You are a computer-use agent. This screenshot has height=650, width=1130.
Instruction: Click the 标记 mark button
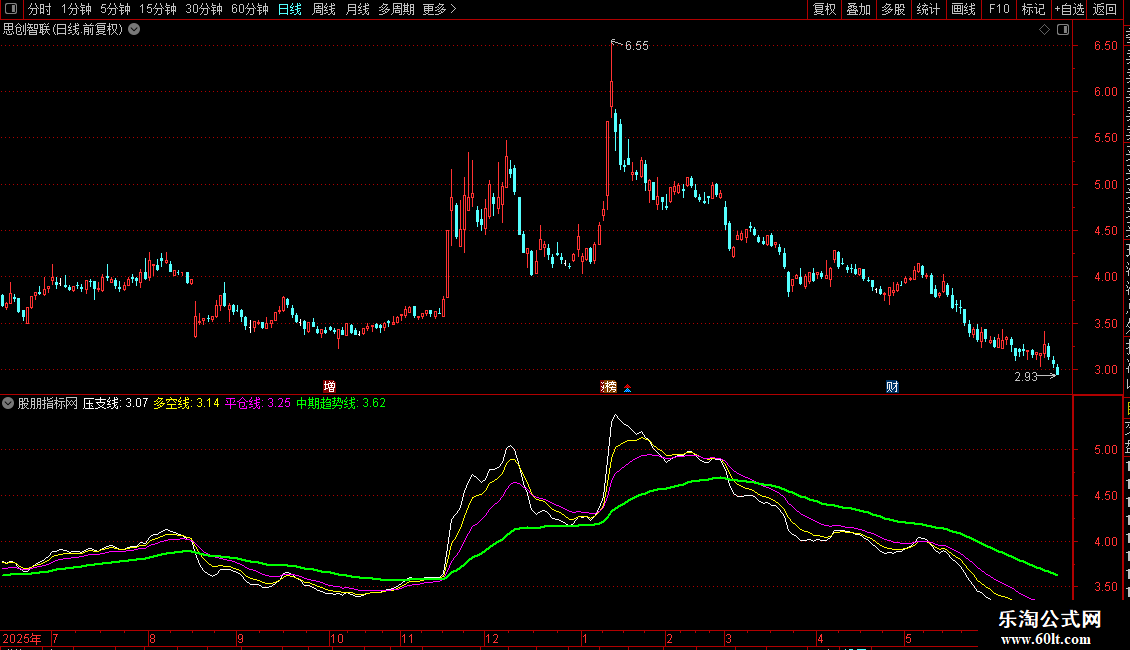tap(1033, 9)
